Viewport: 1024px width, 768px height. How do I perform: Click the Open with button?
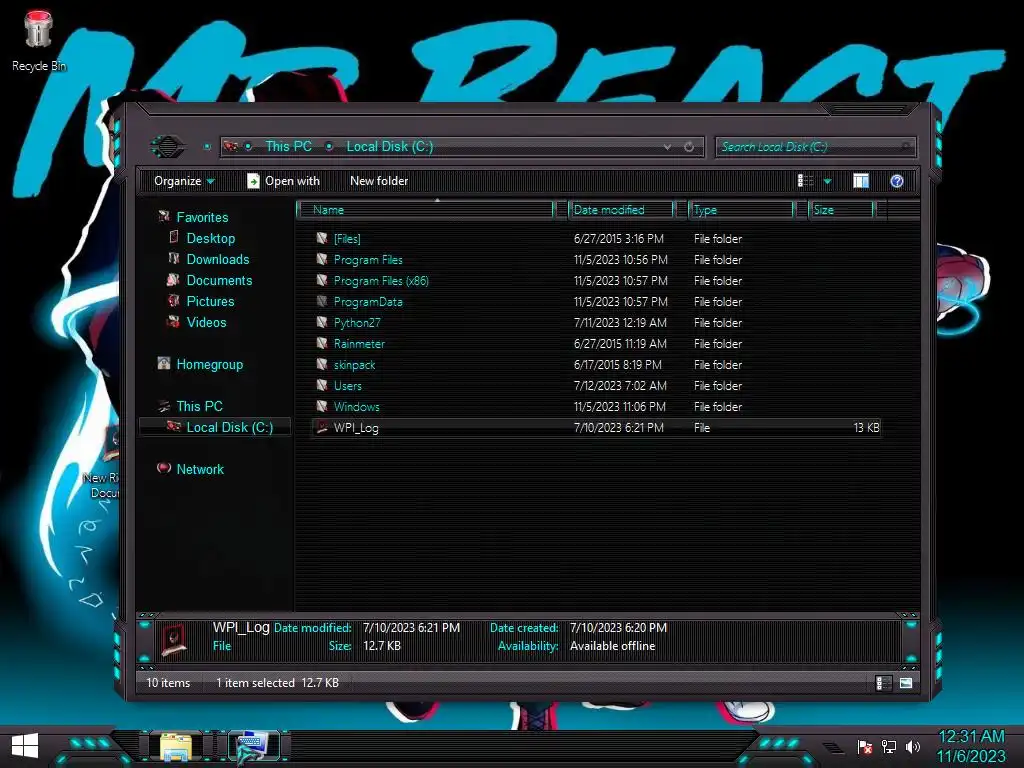coord(283,181)
